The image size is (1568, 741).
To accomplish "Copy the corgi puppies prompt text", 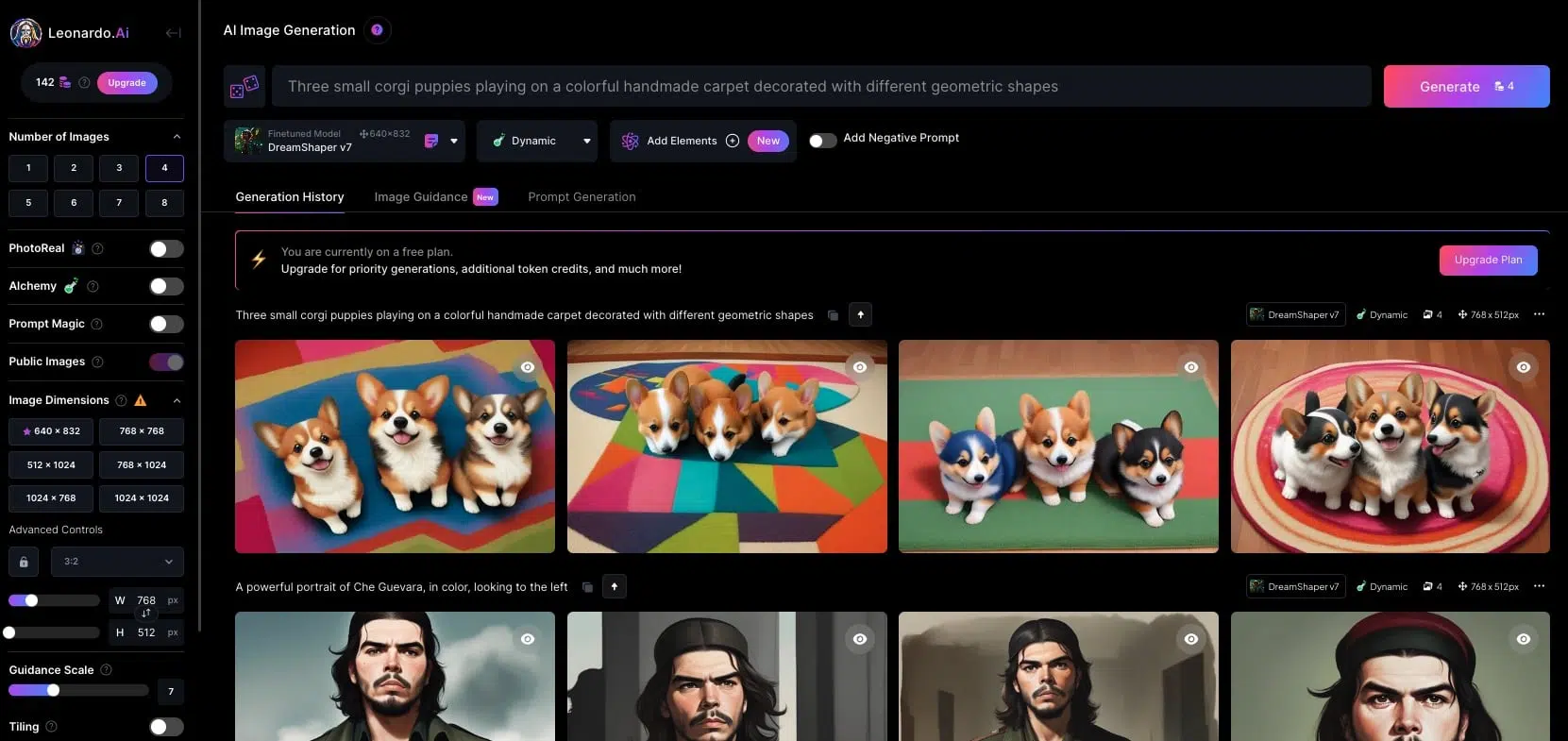I will tap(833, 315).
